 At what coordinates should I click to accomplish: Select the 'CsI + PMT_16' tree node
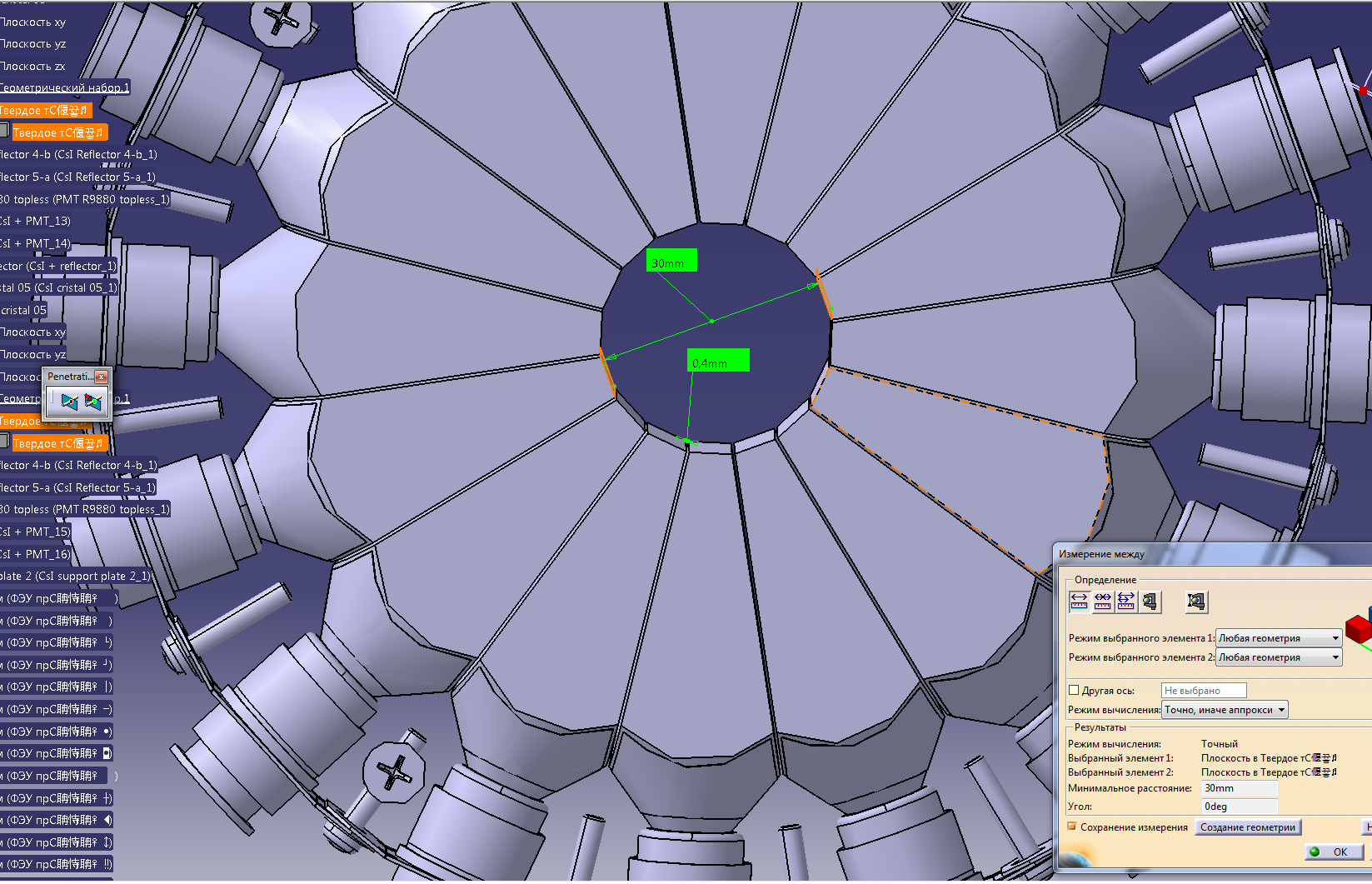(x=35, y=554)
